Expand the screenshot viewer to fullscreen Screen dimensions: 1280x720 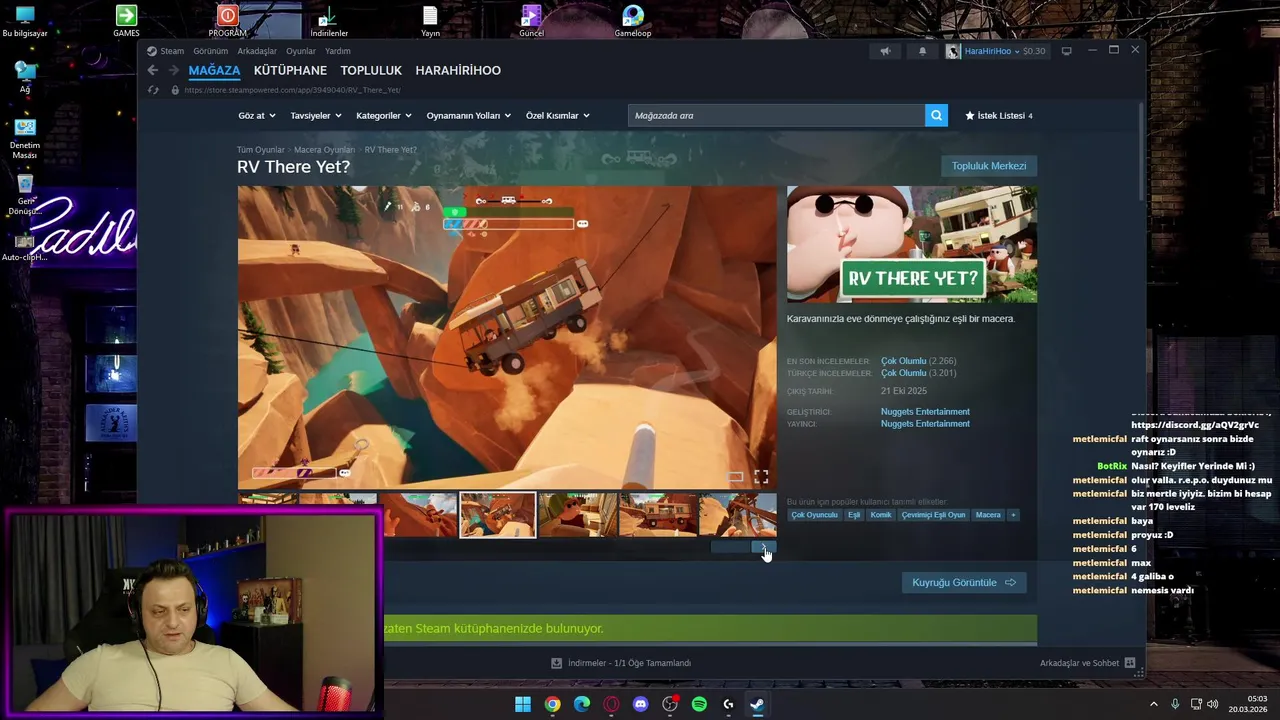(761, 477)
